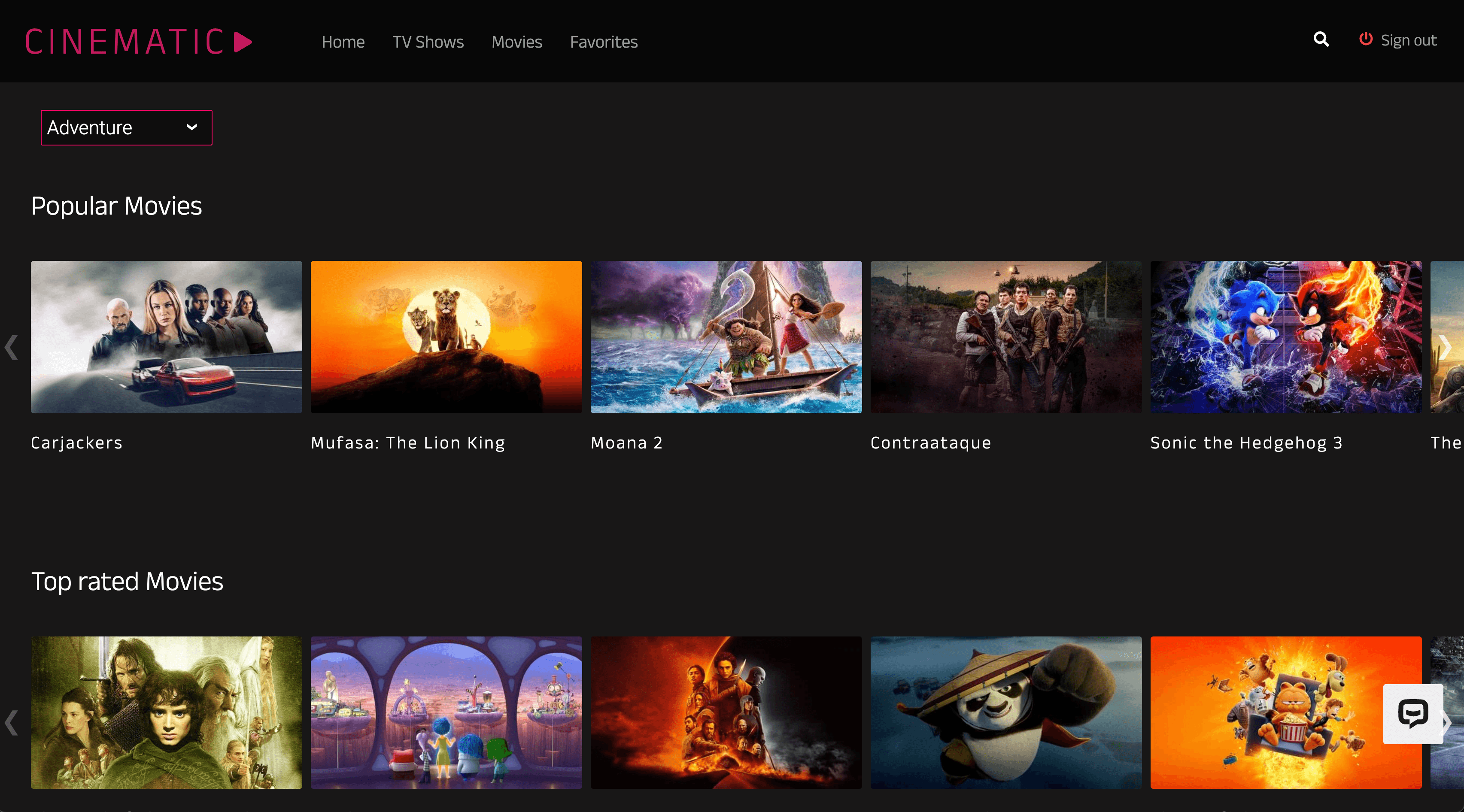This screenshot has height=812, width=1464.
Task: Click the Top rated Movies left arrow
Action: click(x=11, y=723)
